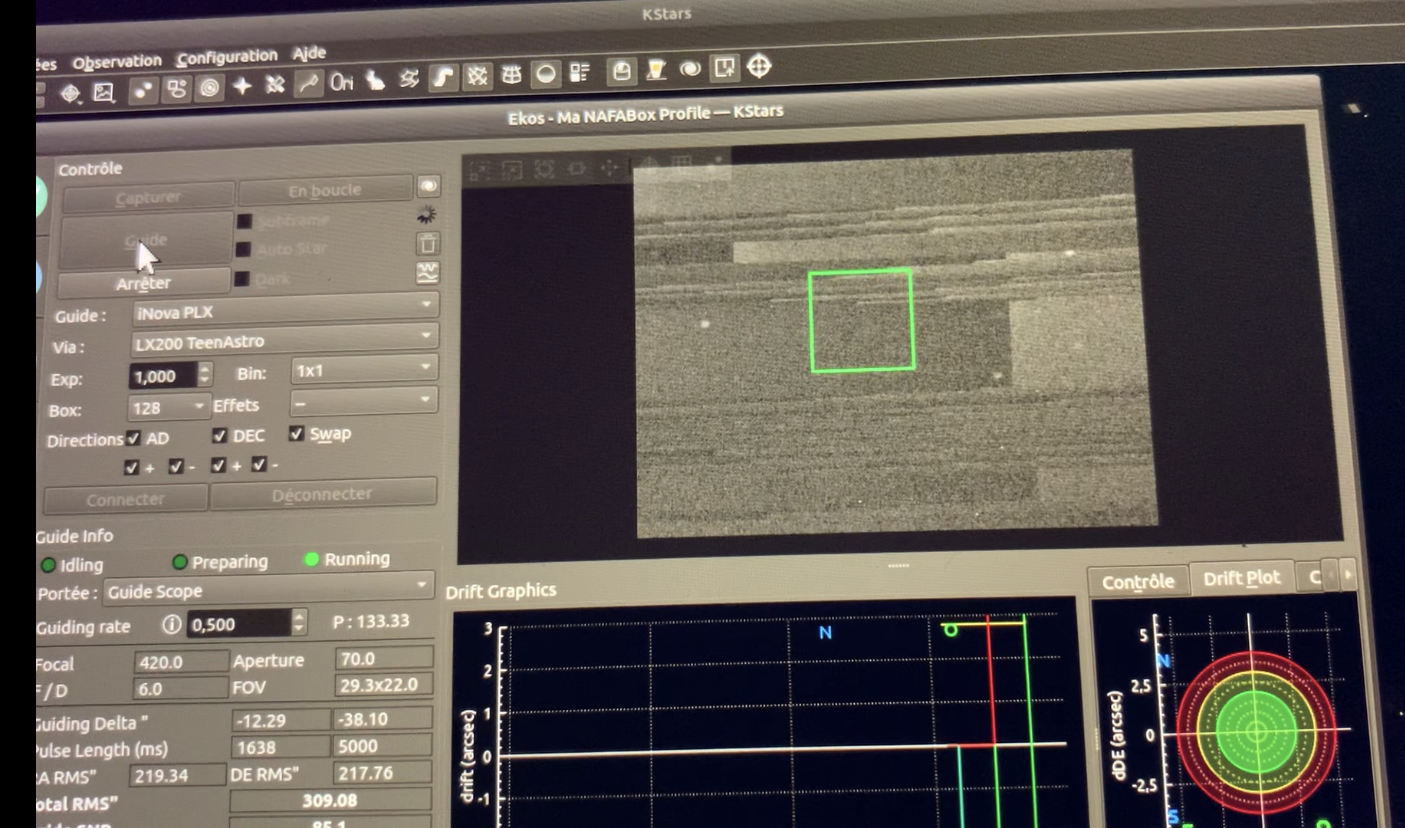
Task: Click the Aperture field showing 70.0
Action: pyautogui.click(x=384, y=657)
